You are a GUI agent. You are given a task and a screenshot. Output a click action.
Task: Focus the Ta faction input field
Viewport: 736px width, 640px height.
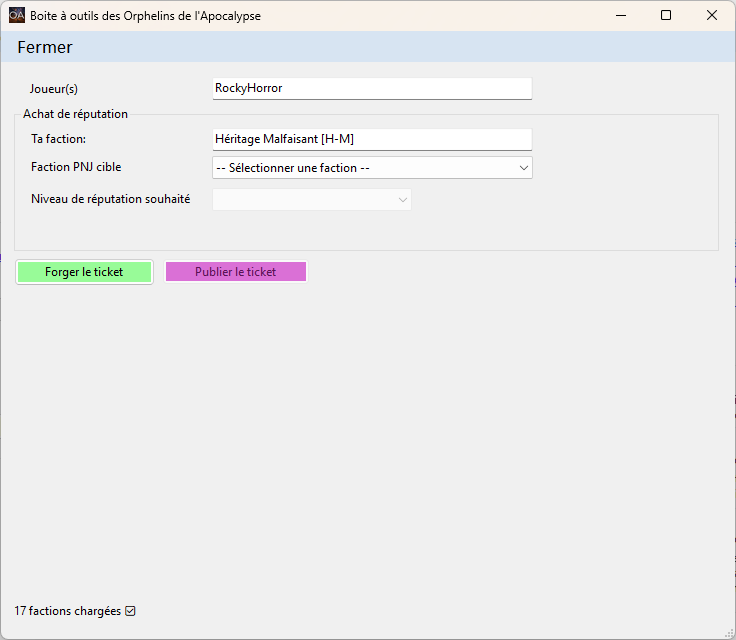371,139
